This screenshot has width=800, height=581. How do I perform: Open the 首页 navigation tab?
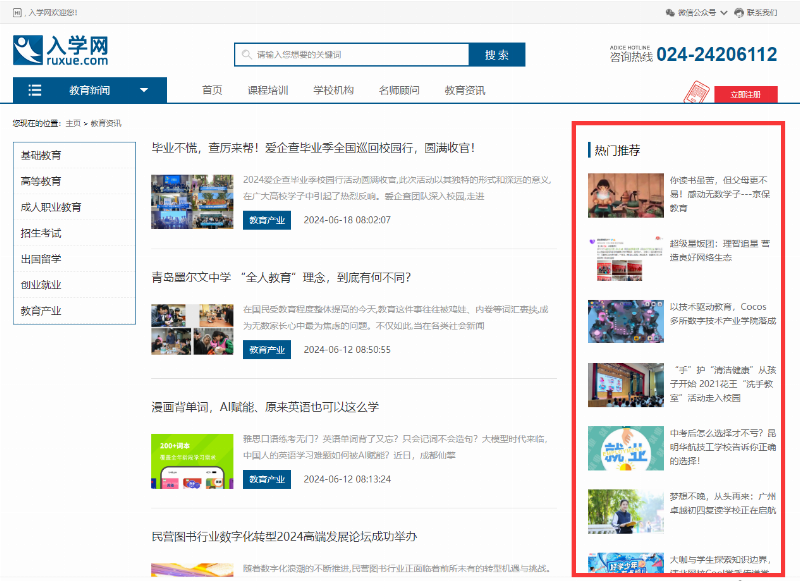click(212, 90)
